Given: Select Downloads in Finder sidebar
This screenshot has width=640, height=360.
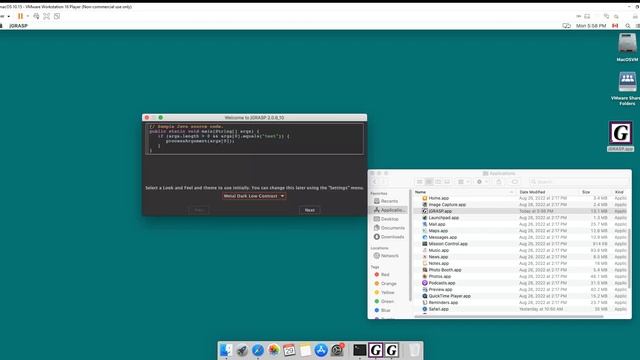Looking at the screenshot, I should click(x=389, y=237).
